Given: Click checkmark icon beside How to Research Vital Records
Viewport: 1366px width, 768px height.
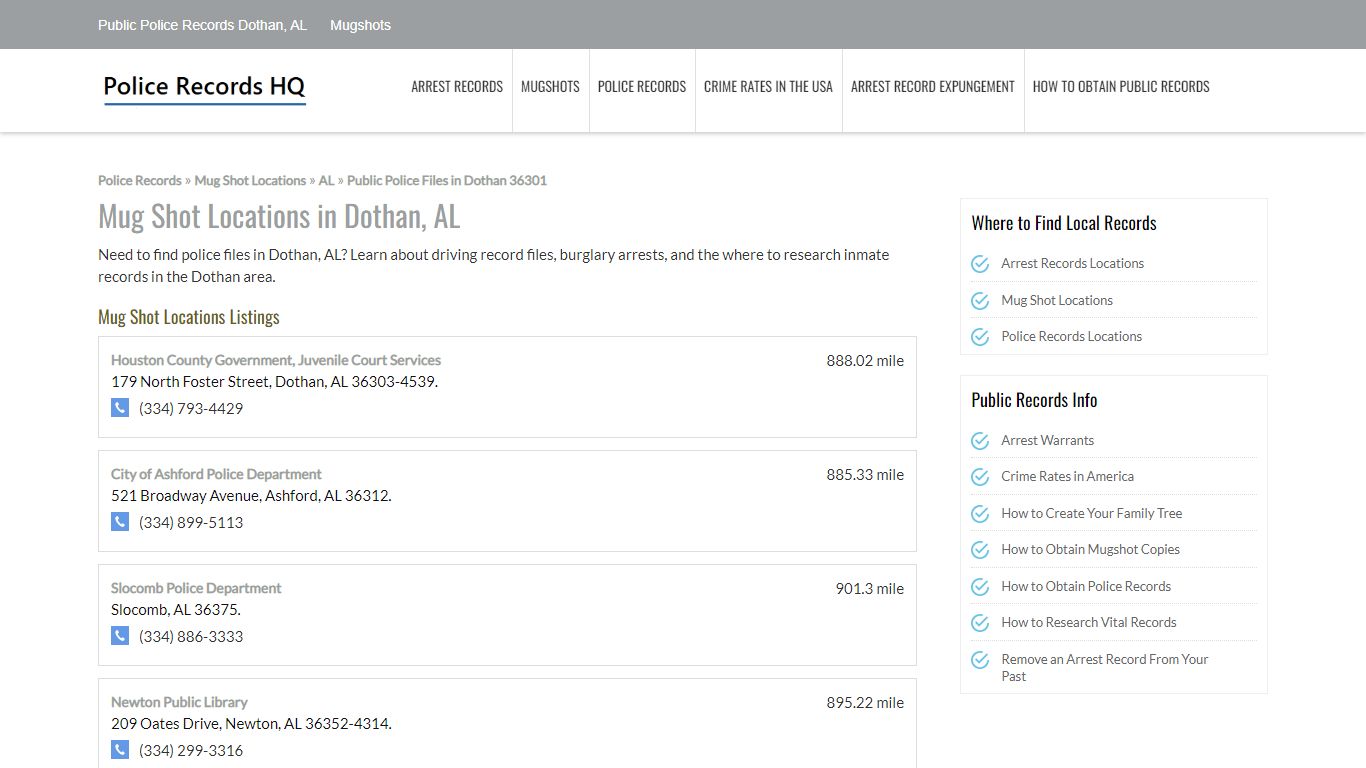Looking at the screenshot, I should pyautogui.click(x=980, y=623).
